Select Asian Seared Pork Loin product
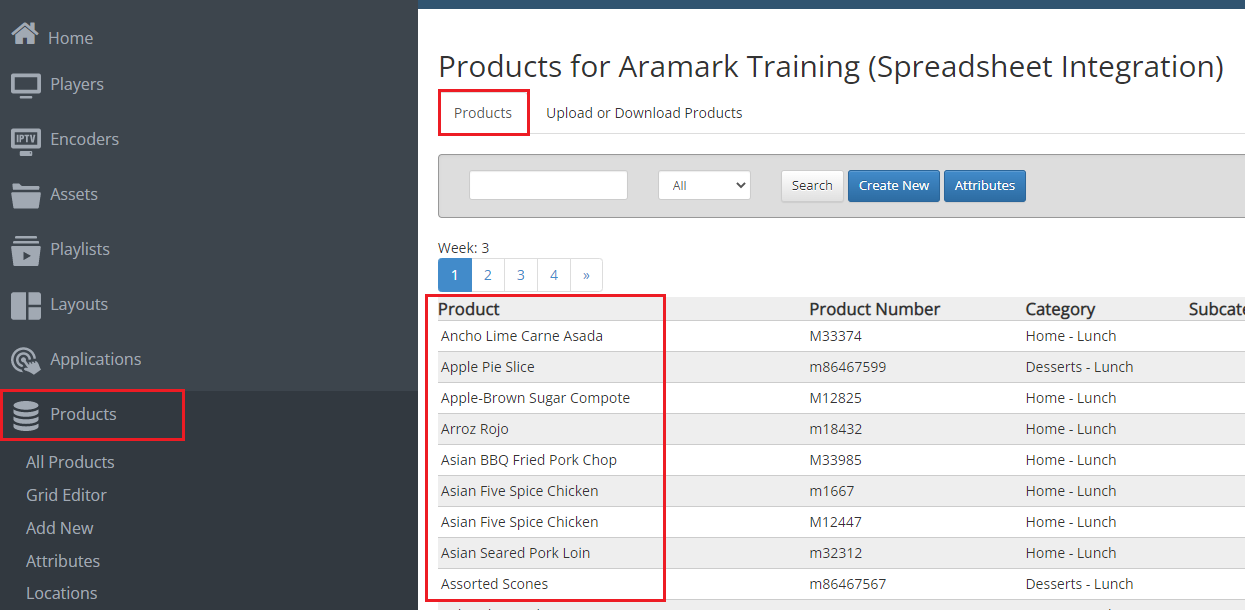The image size is (1245, 610). (516, 553)
